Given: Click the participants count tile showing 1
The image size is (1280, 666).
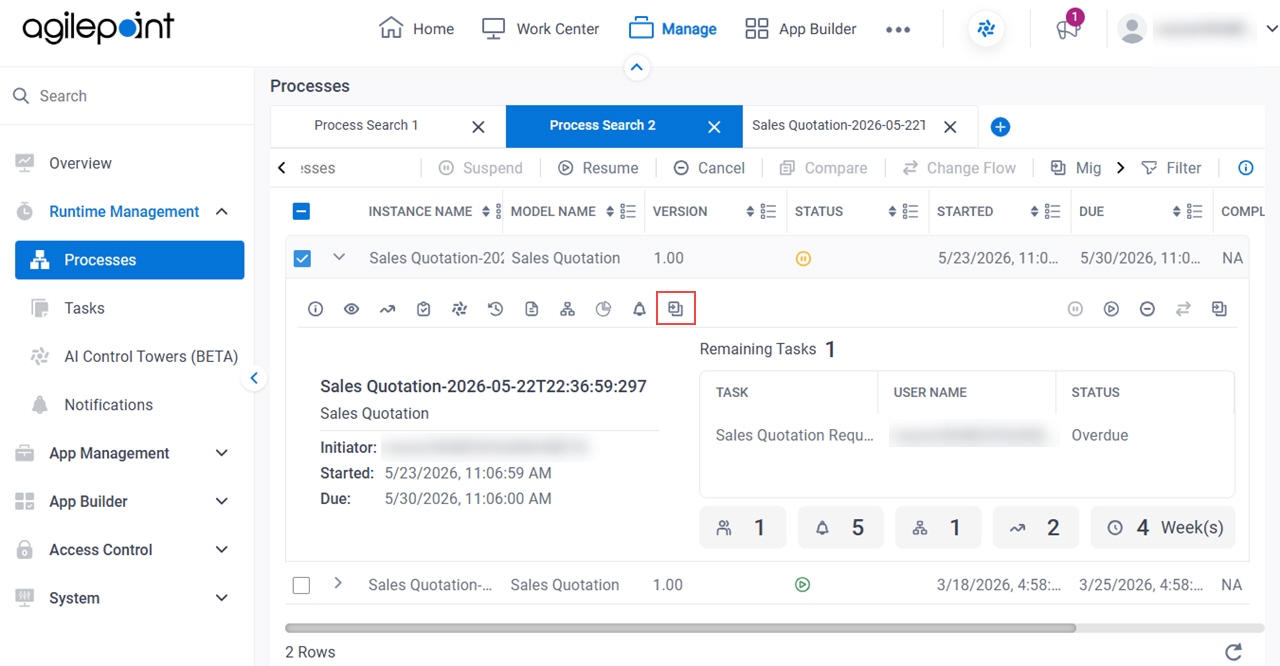Looking at the screenshot, I should click(x=743, y=527).
